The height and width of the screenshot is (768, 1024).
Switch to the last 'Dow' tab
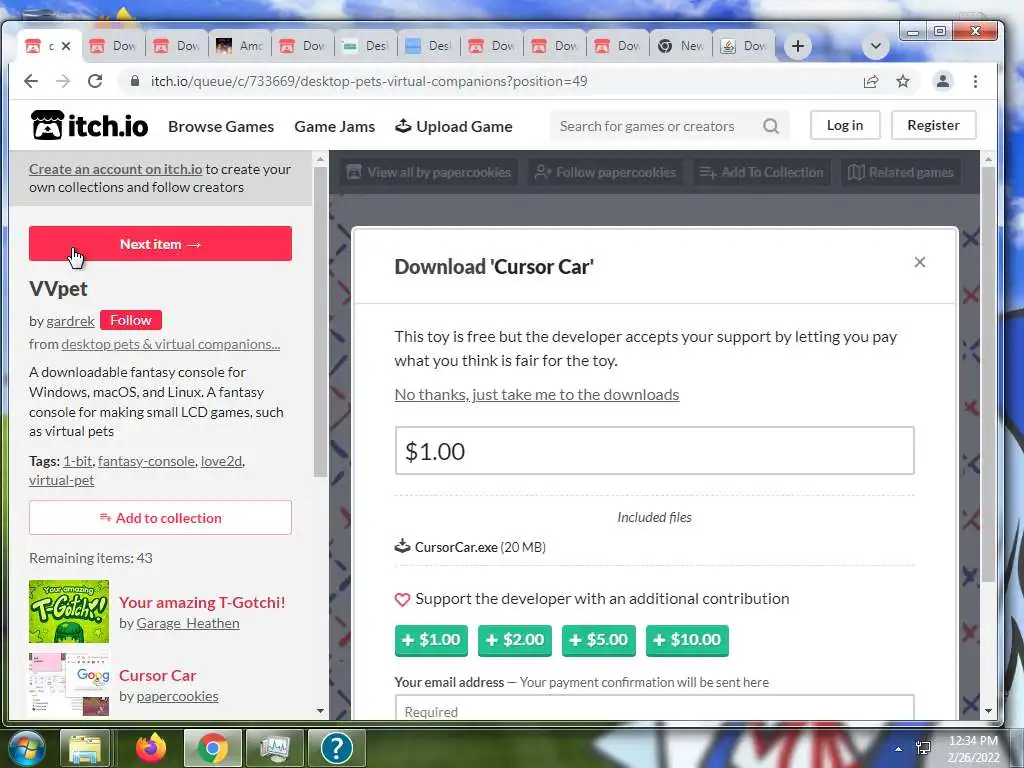pos(744,46)
